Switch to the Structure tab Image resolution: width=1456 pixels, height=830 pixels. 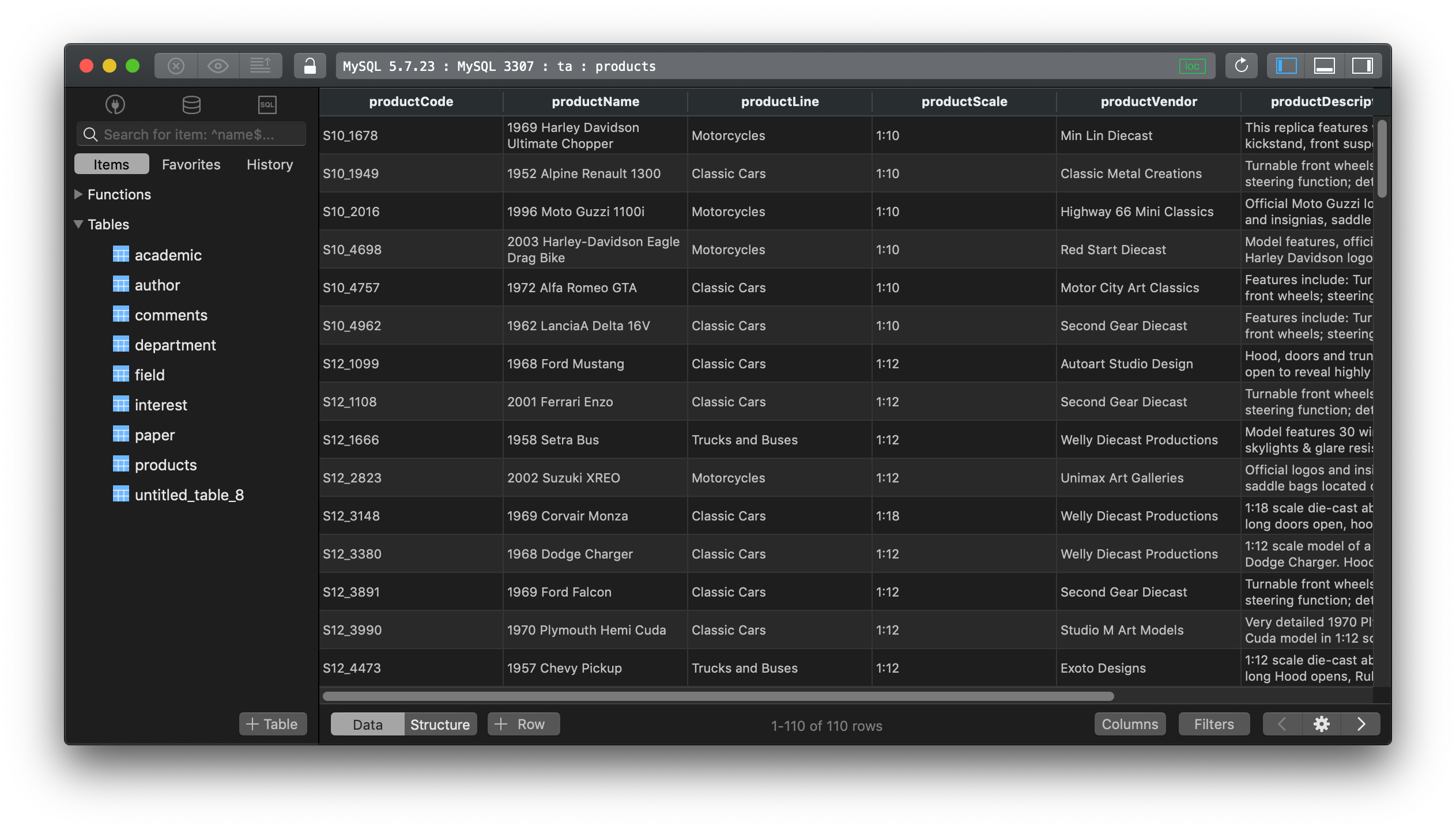click(x=440, y=723)
